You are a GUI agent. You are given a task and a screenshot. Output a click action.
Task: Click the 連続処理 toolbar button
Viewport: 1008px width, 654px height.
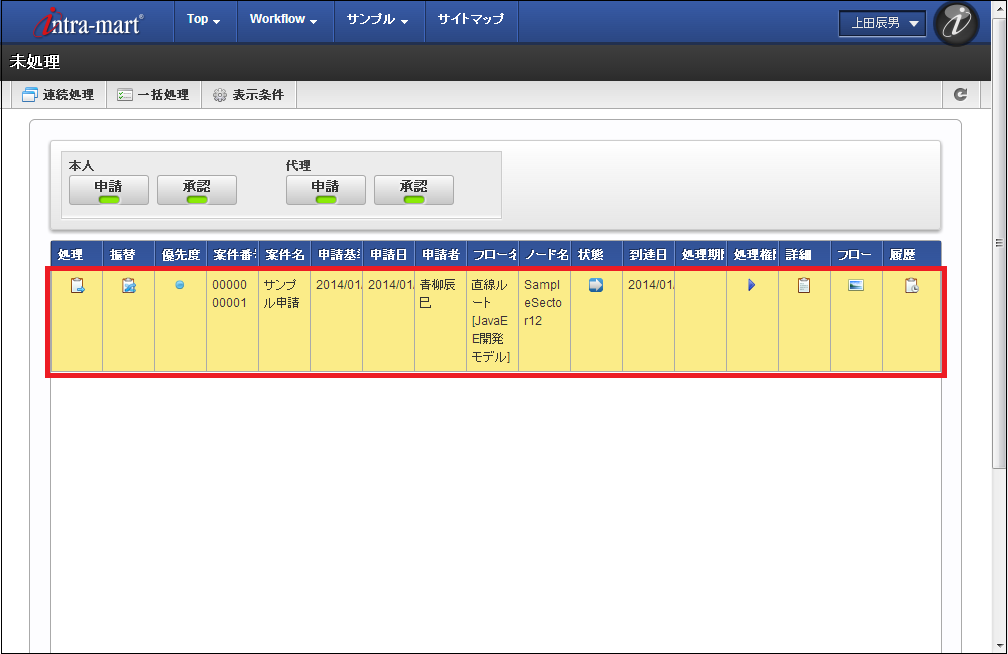pyautogui.click(x=58, y=95)
